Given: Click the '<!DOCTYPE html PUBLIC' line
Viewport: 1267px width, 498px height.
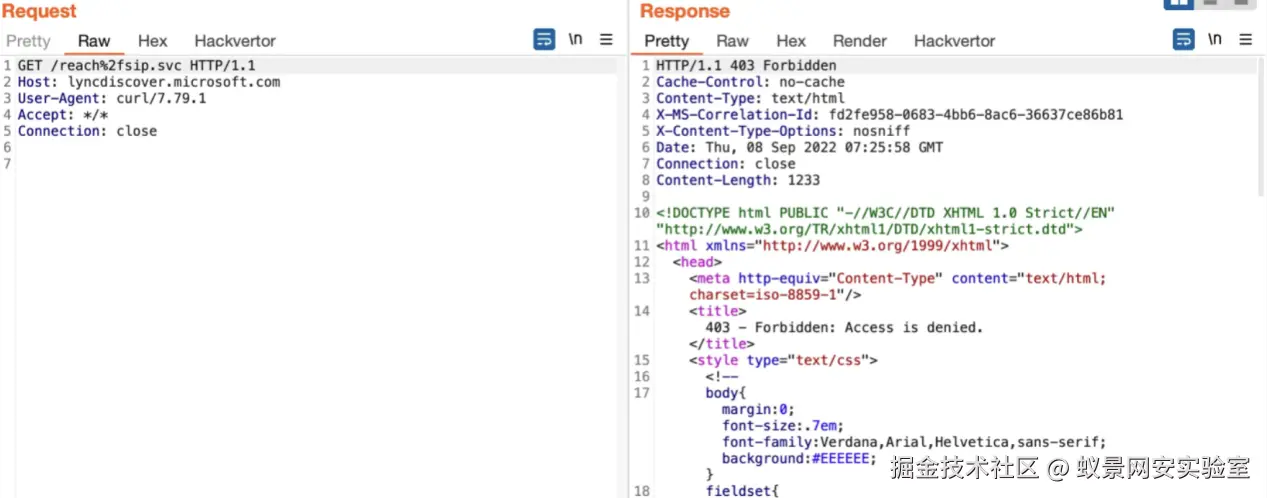Looking at the screenshot, I should point(886,213).
